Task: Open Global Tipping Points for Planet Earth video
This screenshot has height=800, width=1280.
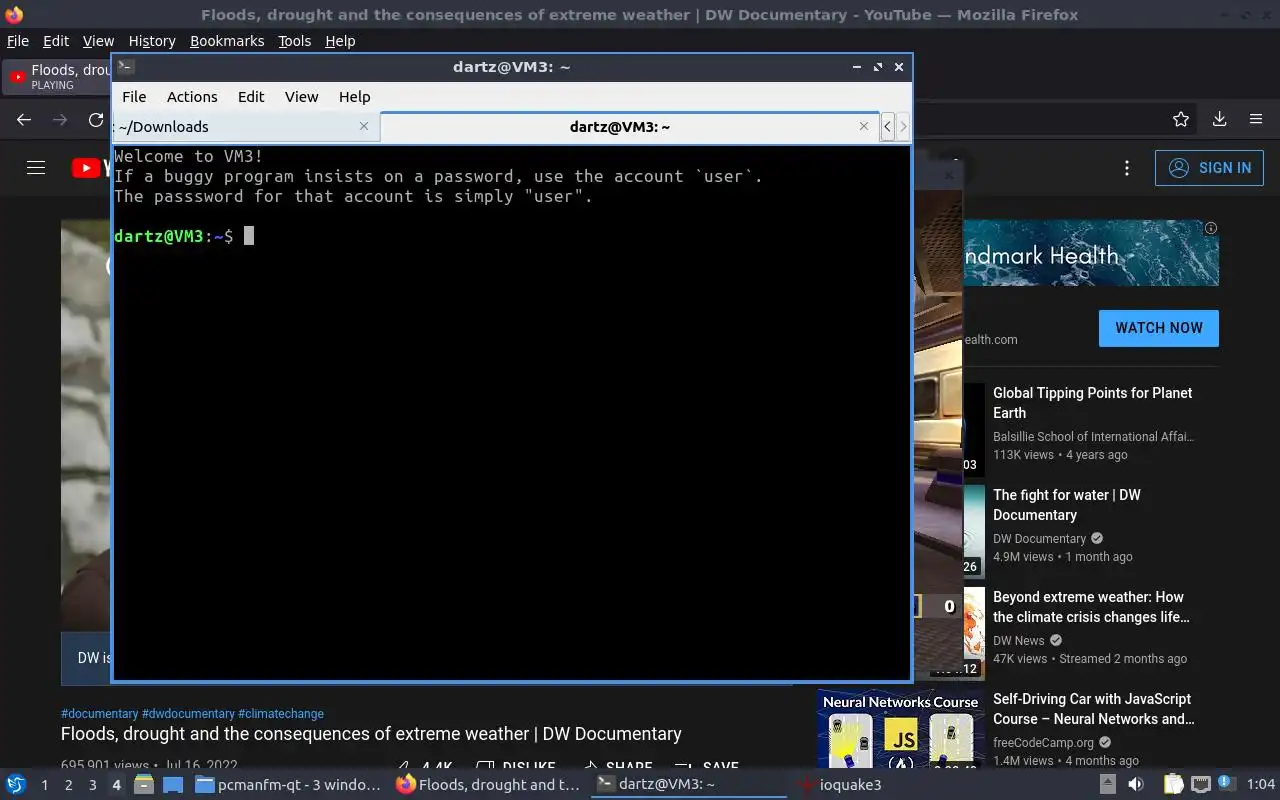Action: pos(1092,403)
